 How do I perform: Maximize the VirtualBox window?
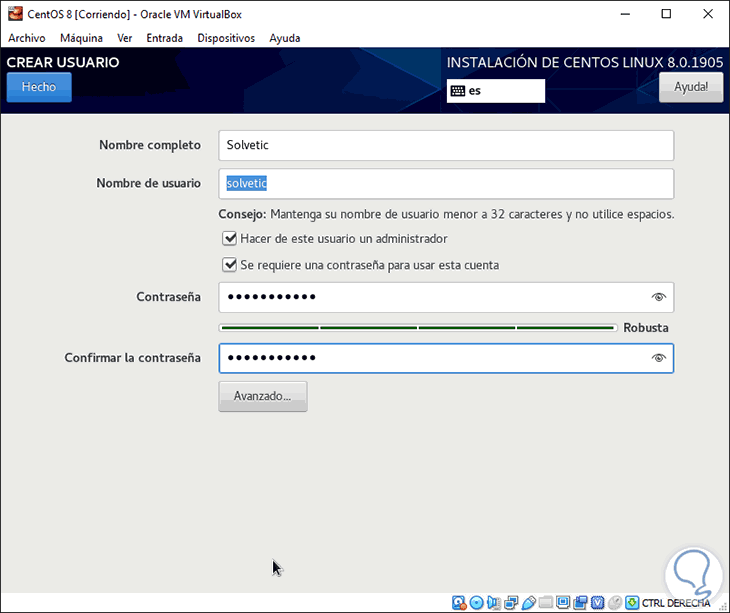666,14
